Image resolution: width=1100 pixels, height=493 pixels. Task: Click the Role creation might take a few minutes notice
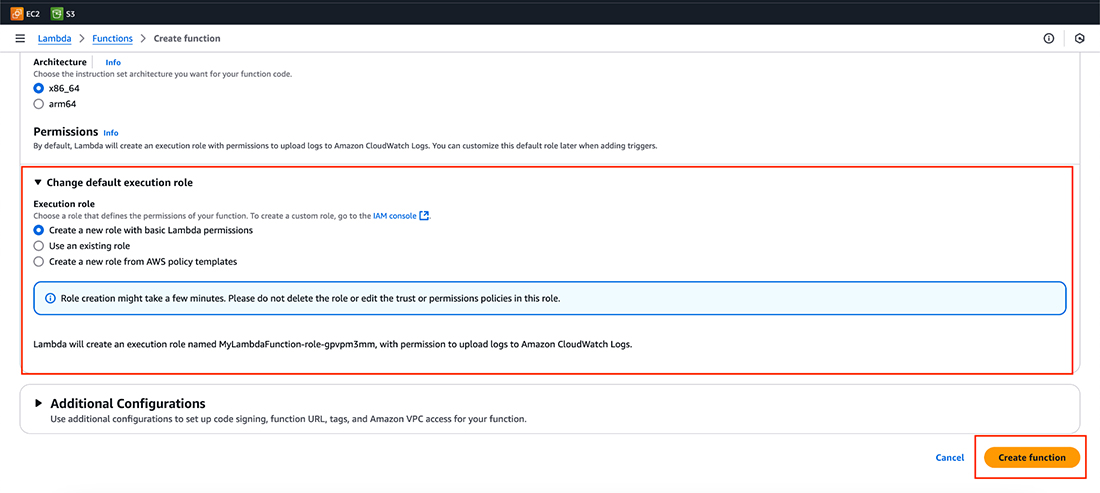pos(550,298)
